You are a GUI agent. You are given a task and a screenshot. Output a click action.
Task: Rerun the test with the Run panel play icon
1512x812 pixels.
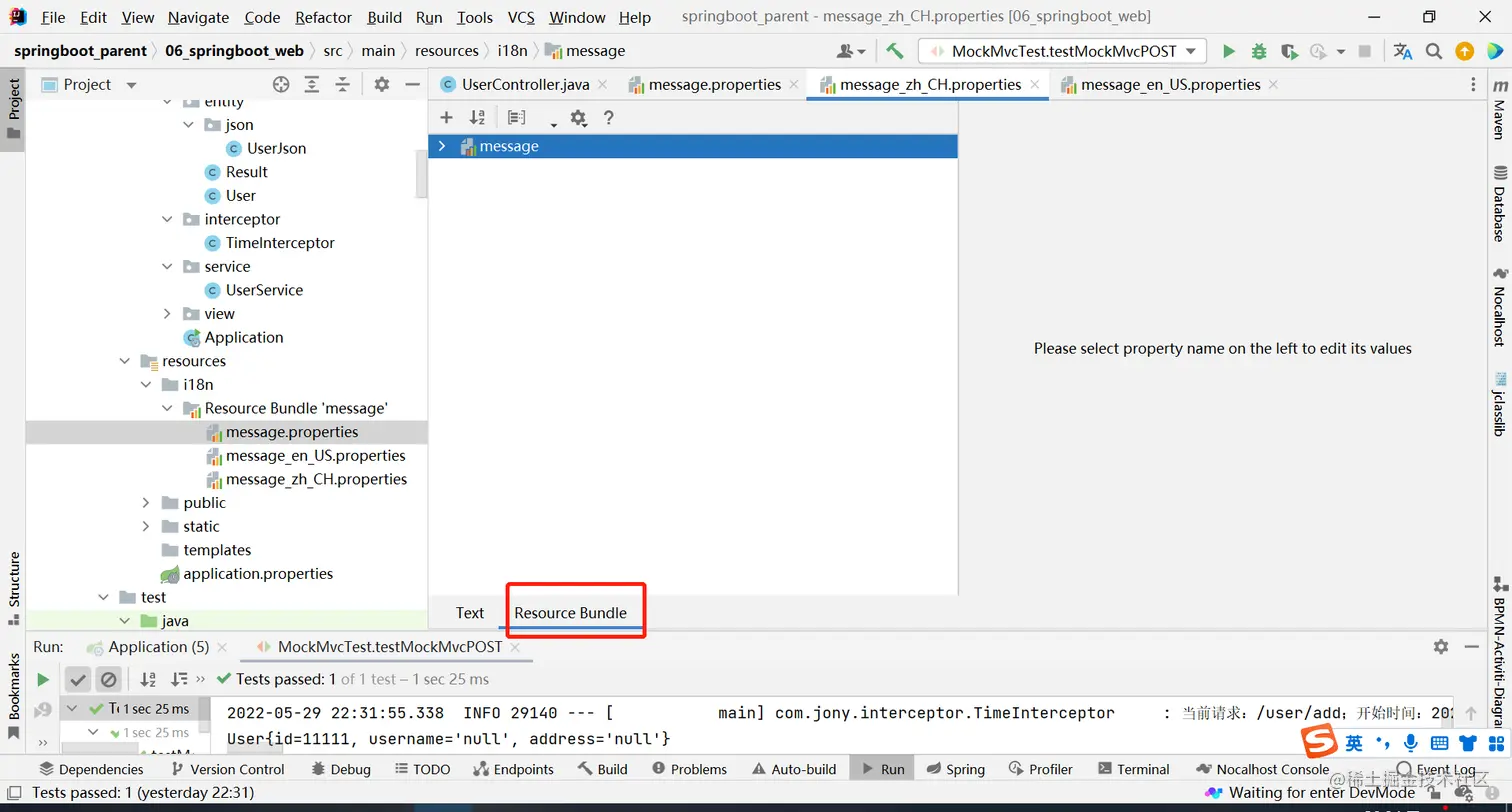pyautogui.click(x=43, y=680)
